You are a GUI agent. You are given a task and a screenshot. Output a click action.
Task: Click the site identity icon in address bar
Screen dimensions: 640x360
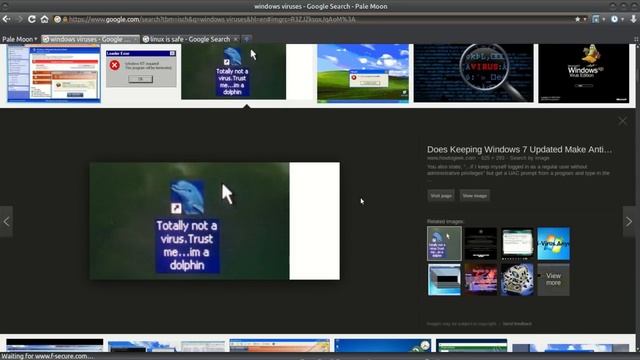(x=58, y=19)
